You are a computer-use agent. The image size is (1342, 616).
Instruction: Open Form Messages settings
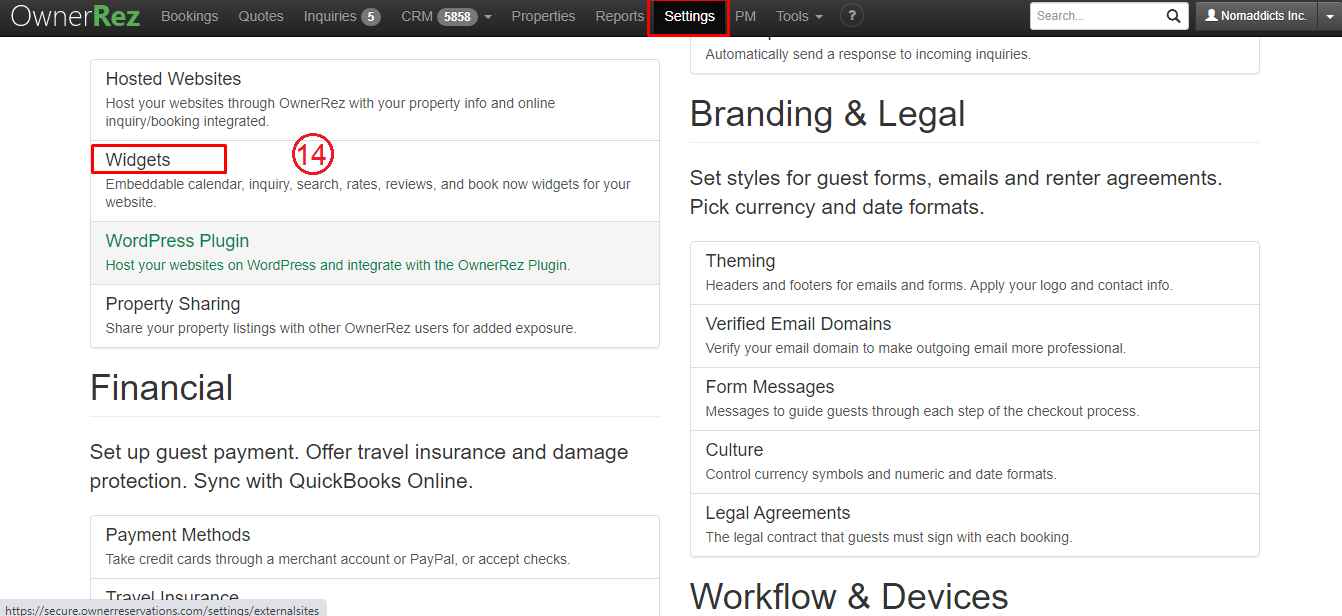975,399
